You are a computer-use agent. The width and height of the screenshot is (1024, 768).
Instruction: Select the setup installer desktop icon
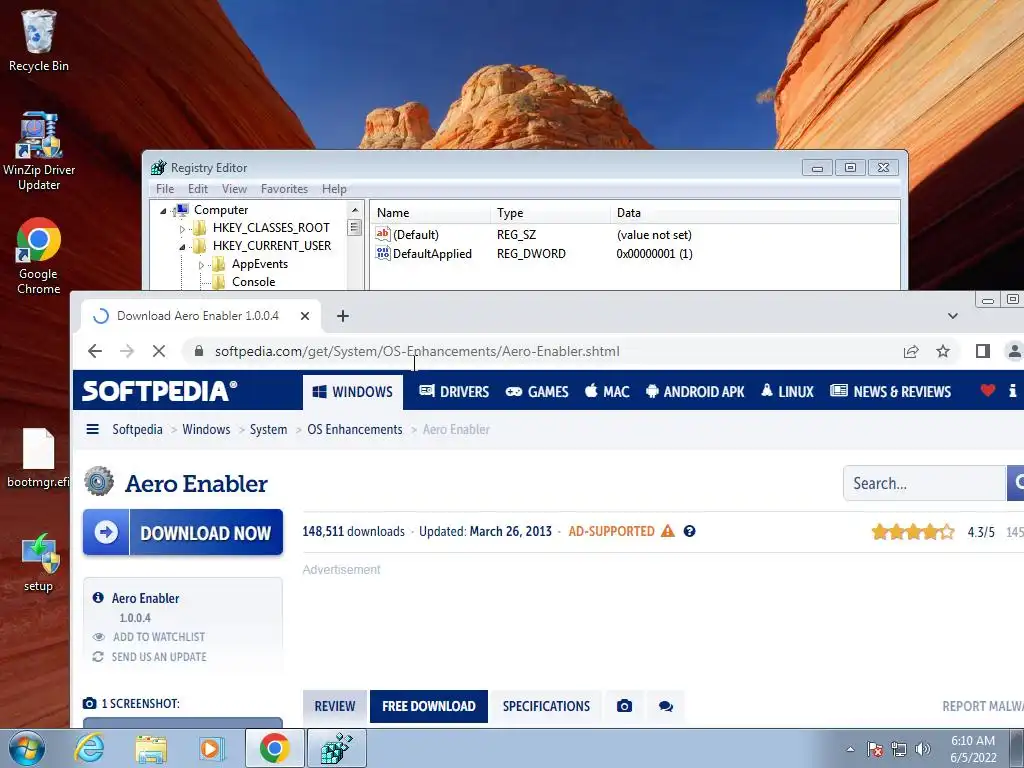click(x=39, y=562)
